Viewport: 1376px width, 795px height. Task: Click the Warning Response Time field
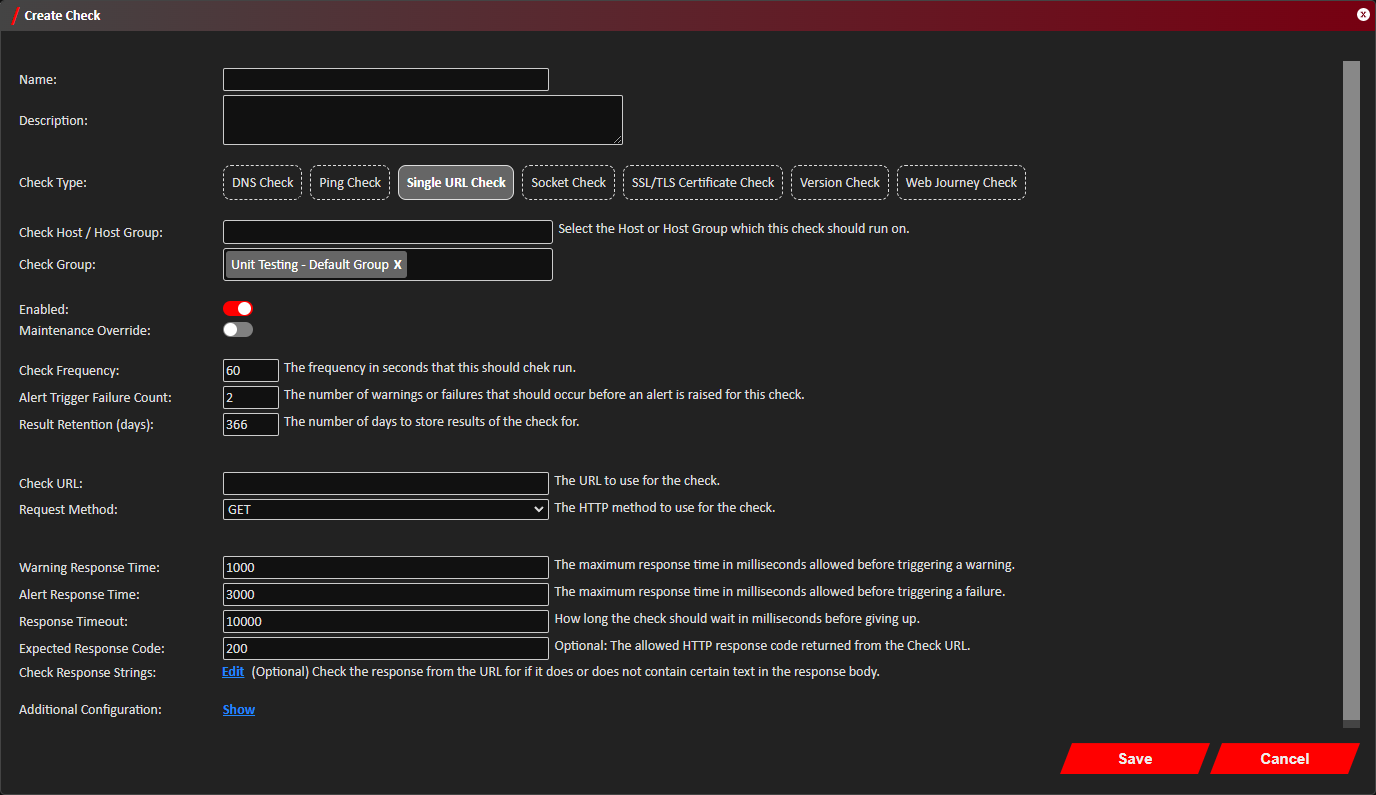tap(386, 567)
